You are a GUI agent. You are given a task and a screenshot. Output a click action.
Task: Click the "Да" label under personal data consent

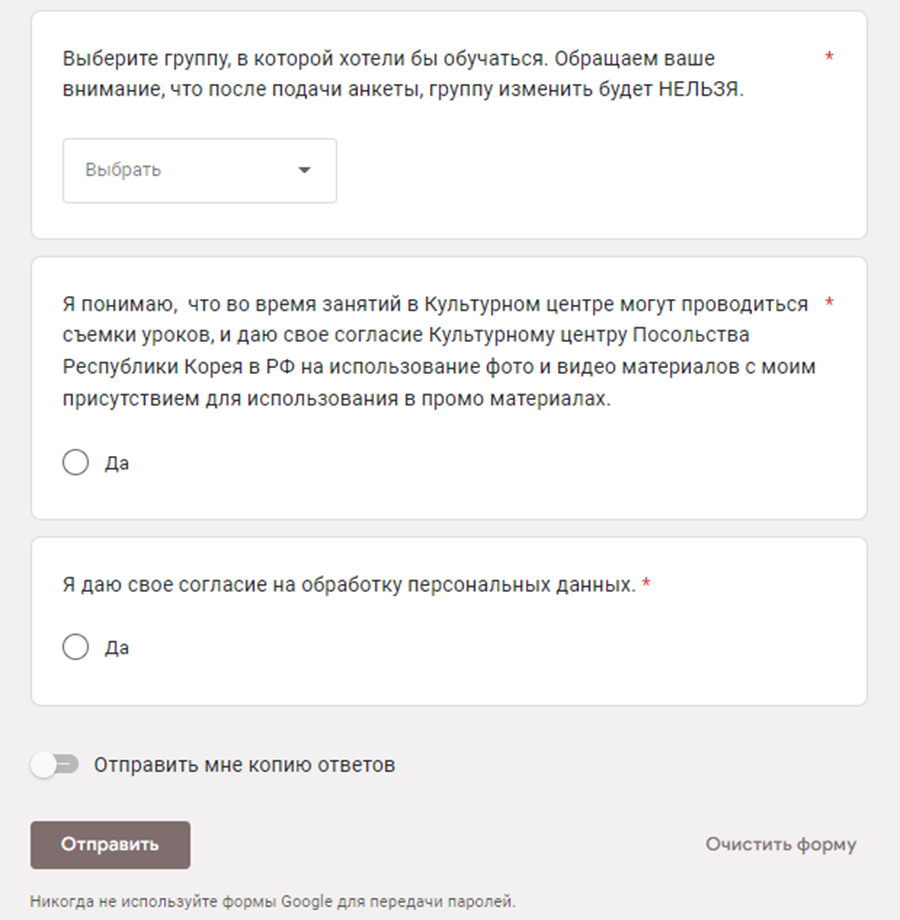click(117, 648)
